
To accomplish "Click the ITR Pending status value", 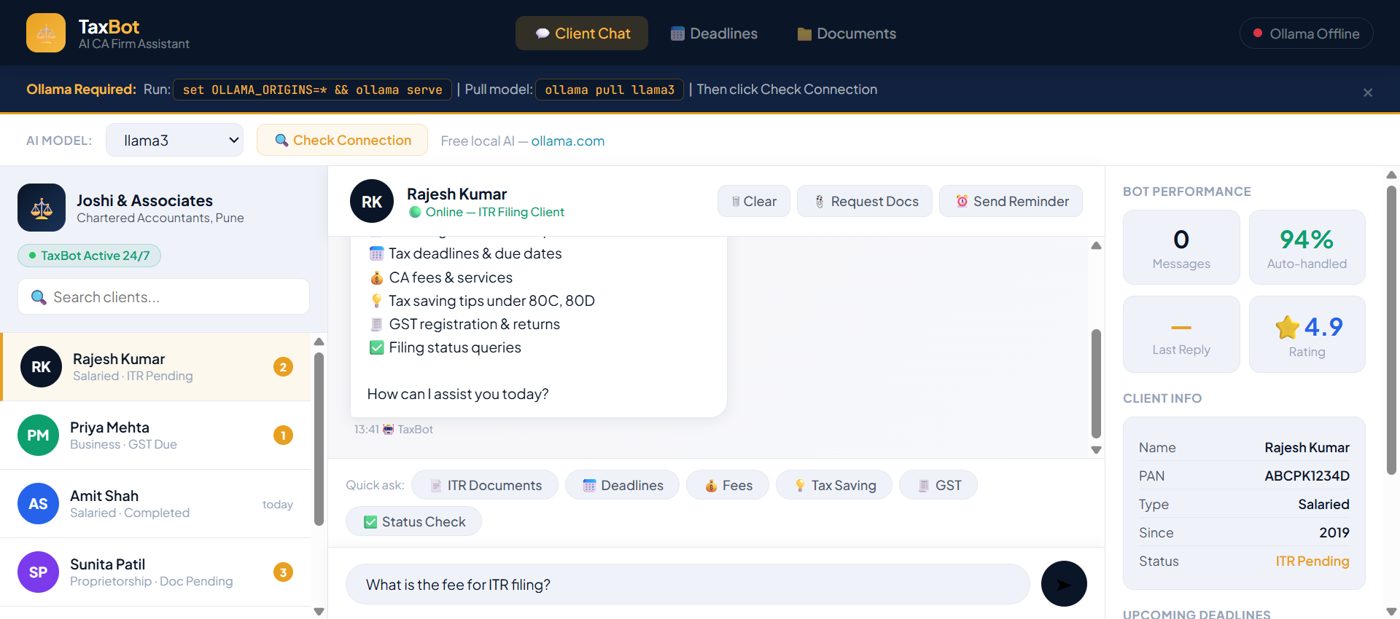I will coord(1312,561).
